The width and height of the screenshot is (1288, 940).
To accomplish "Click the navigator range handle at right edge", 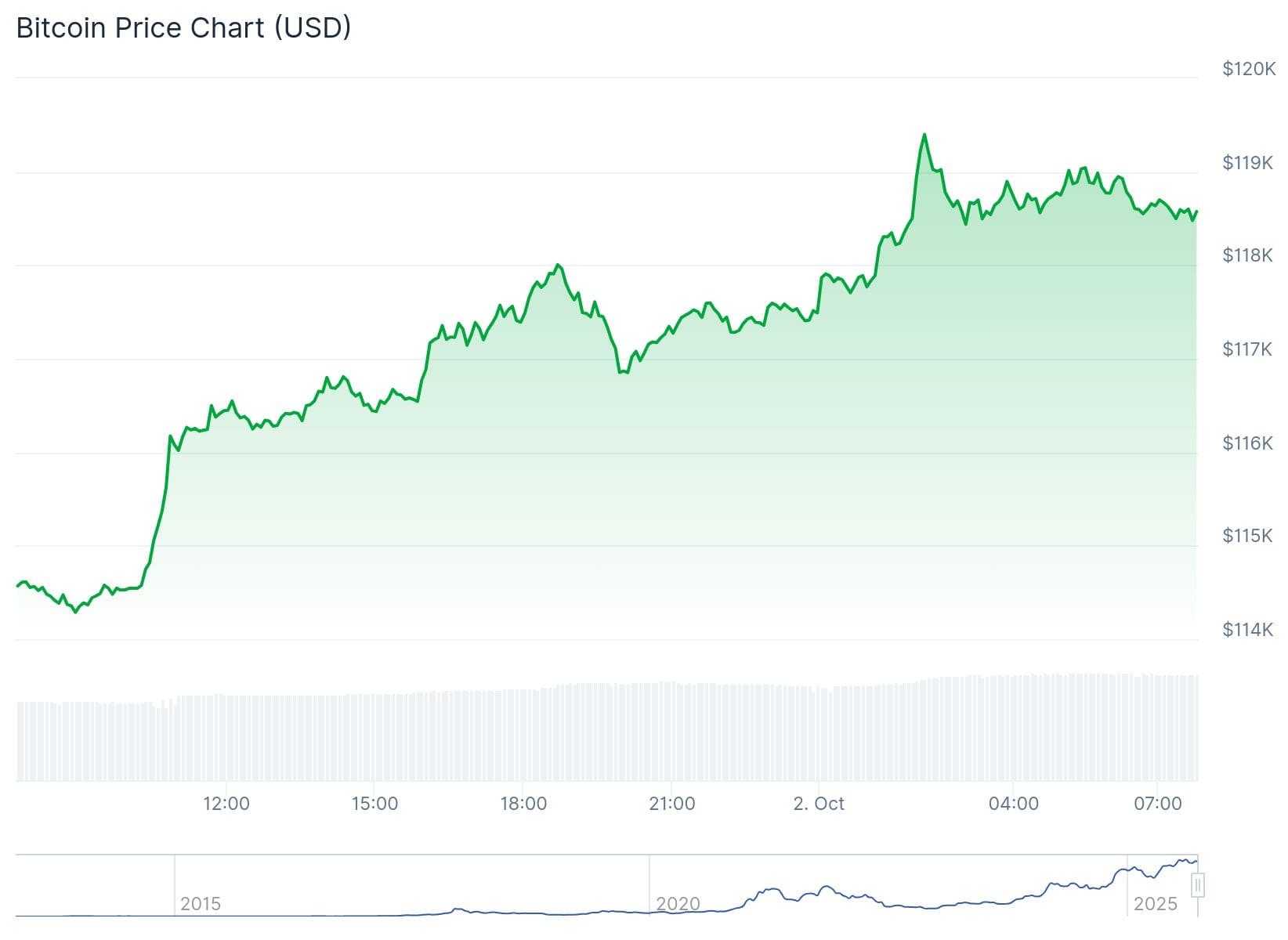I will click(x=1197, y=886).
